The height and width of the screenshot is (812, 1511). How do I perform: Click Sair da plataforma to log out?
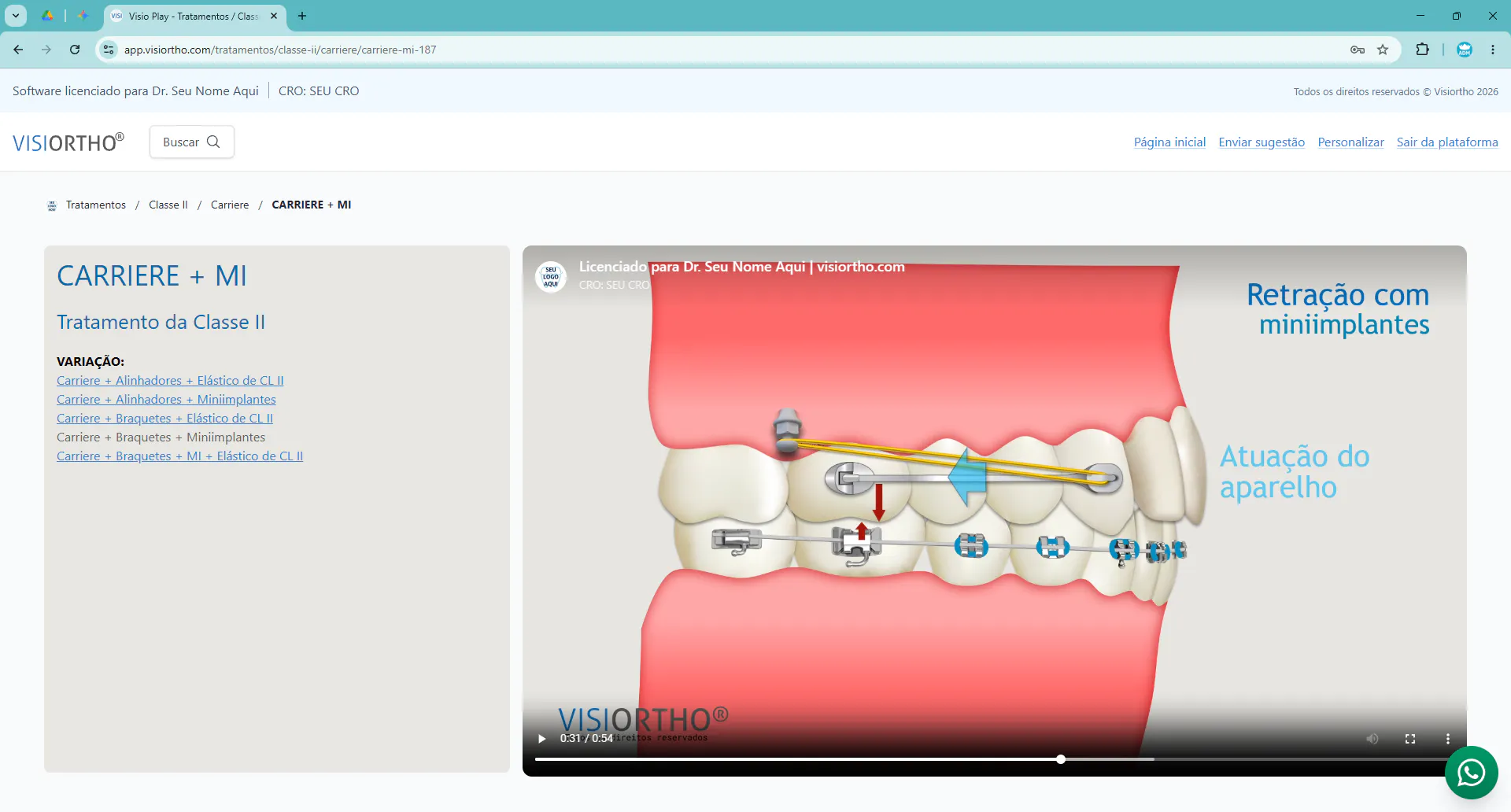pos(1447,142)
